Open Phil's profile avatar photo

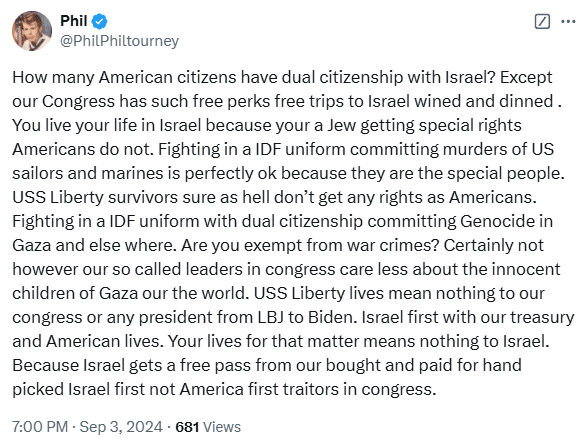click(x=32, y=31)
